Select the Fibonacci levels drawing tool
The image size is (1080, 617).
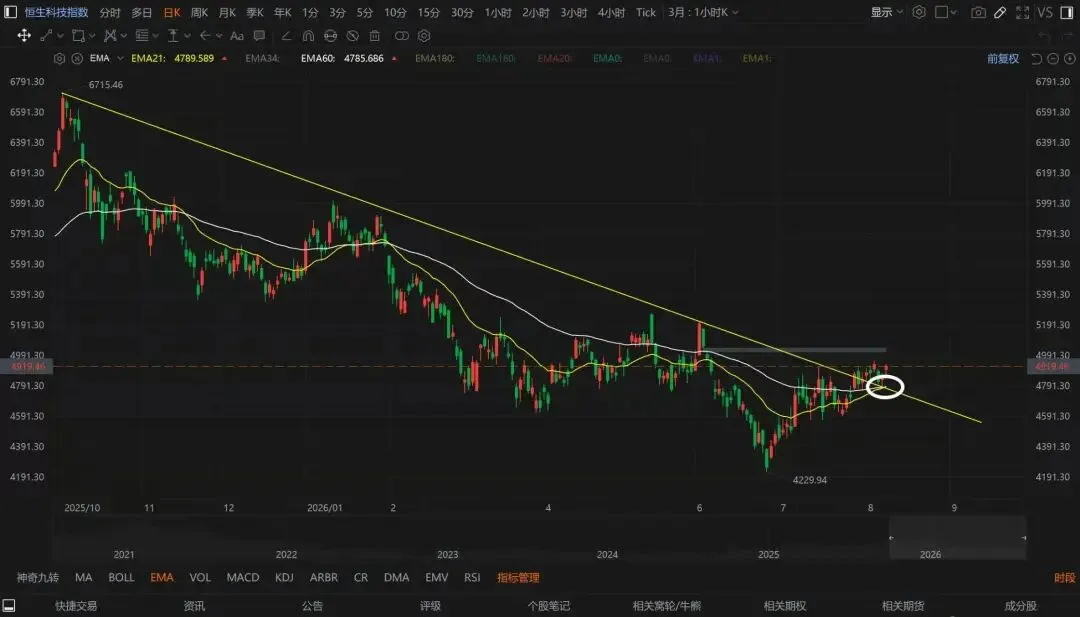(x=142, y=35)
